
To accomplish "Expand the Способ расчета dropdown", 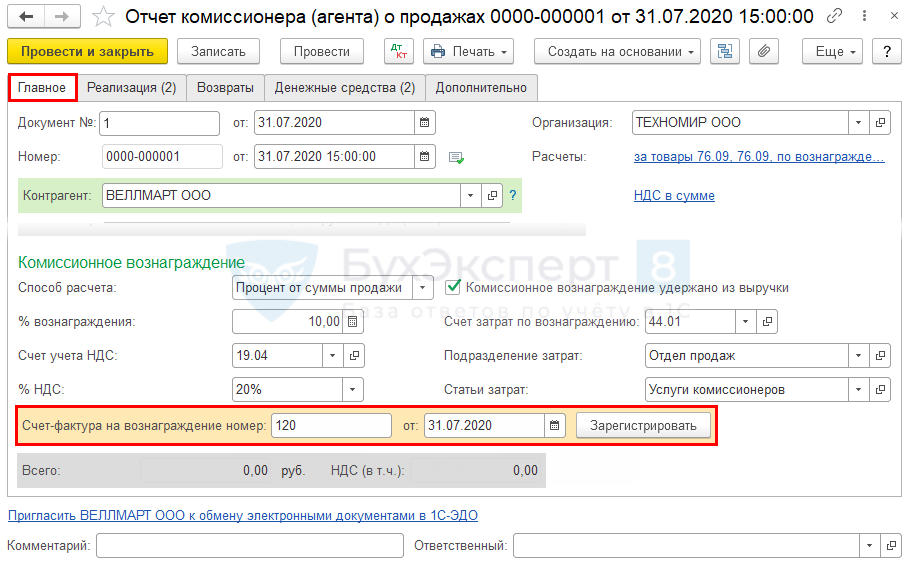I will point(424,288).
